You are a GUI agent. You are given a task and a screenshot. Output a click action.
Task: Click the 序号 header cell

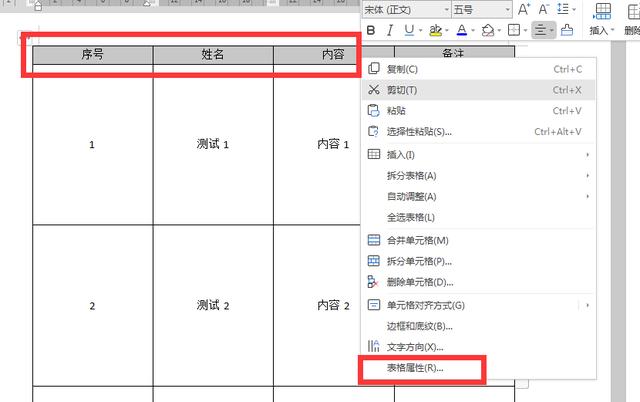[93, 54]
